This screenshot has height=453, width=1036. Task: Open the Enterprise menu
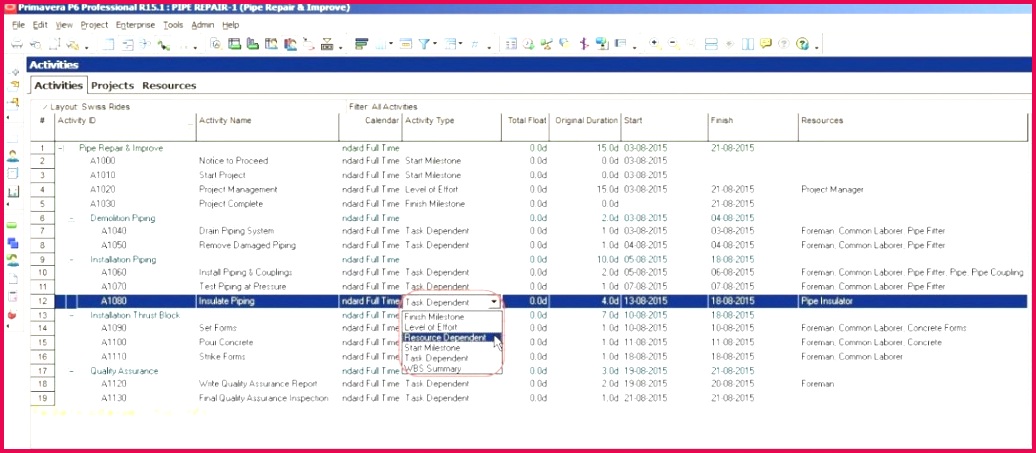click(135, 24)
